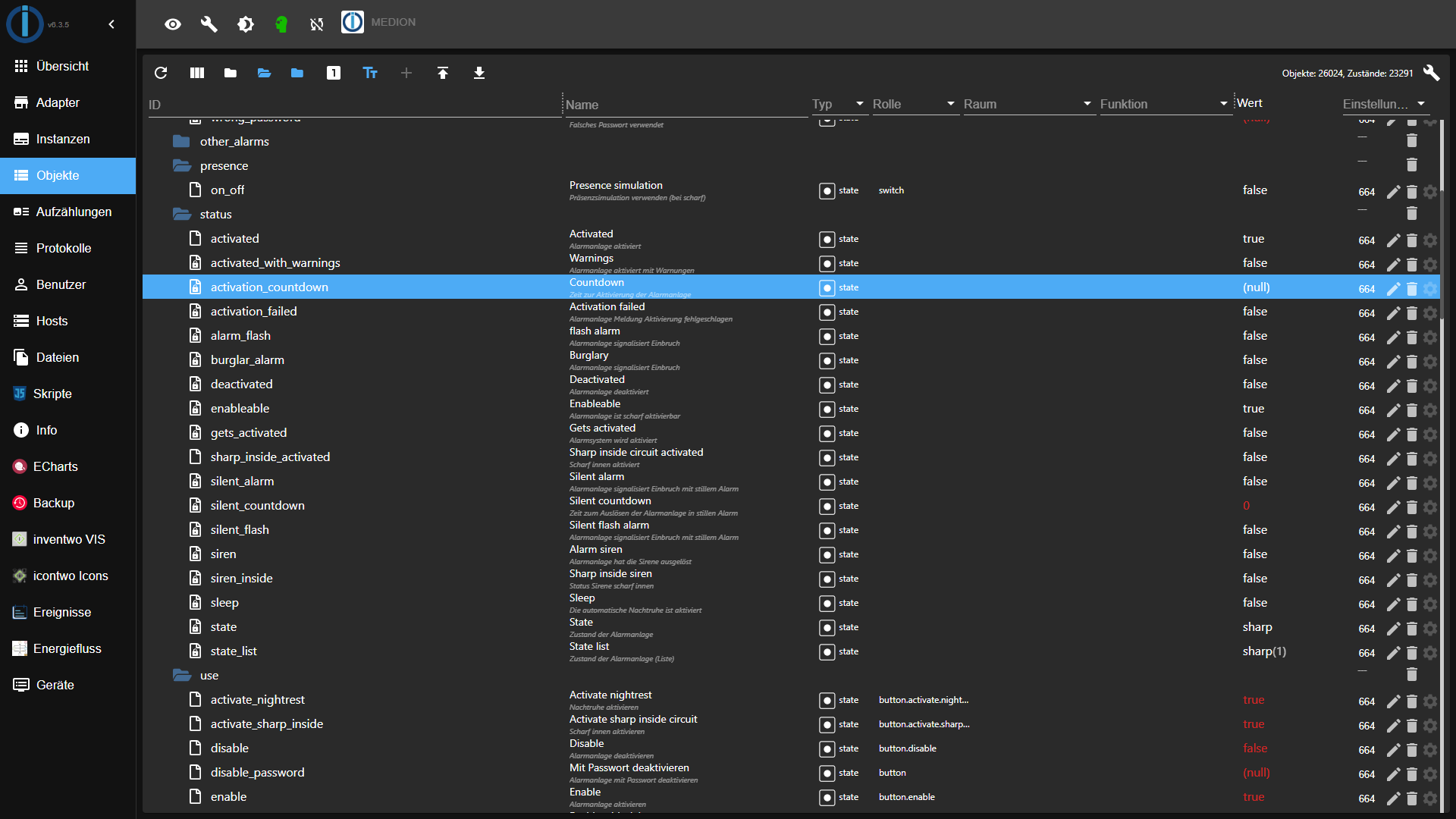Open Energiefluss page

point(68,648)
